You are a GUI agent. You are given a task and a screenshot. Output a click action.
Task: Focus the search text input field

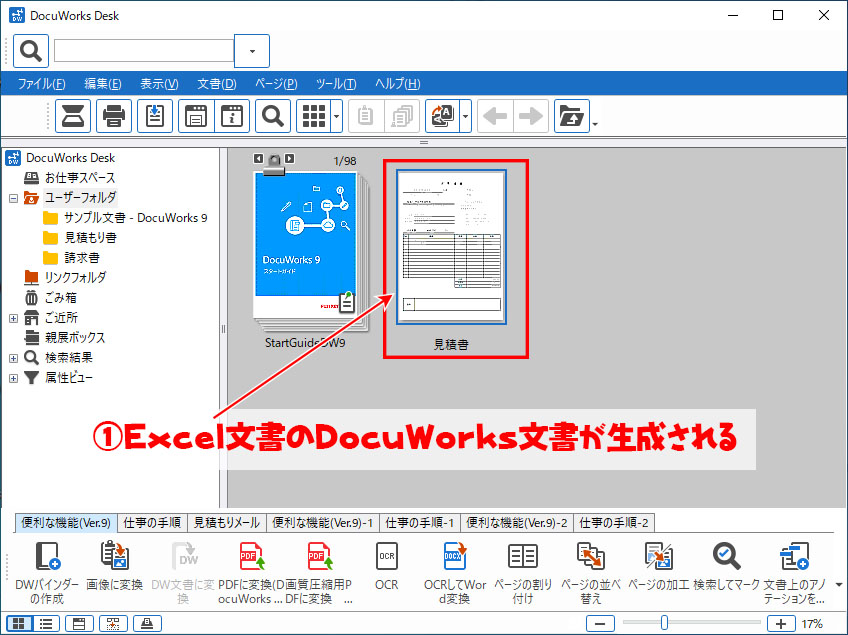144,51
